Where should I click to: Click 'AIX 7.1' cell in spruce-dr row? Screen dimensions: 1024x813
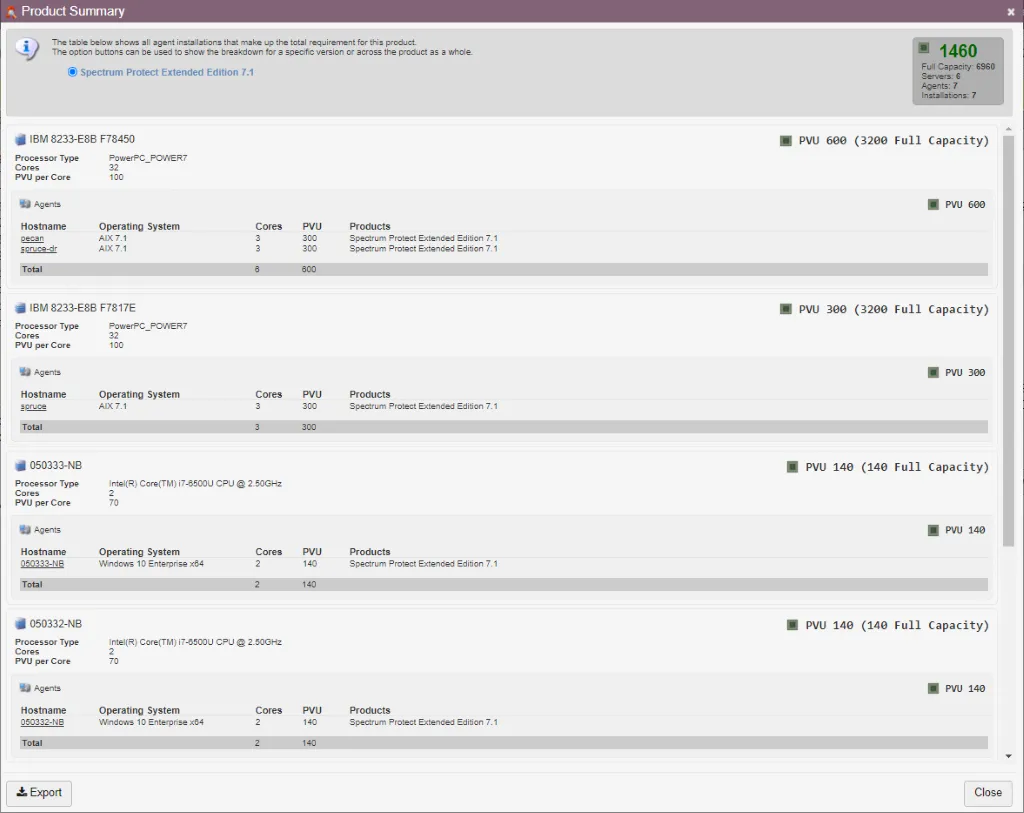(x=112, y=249)
